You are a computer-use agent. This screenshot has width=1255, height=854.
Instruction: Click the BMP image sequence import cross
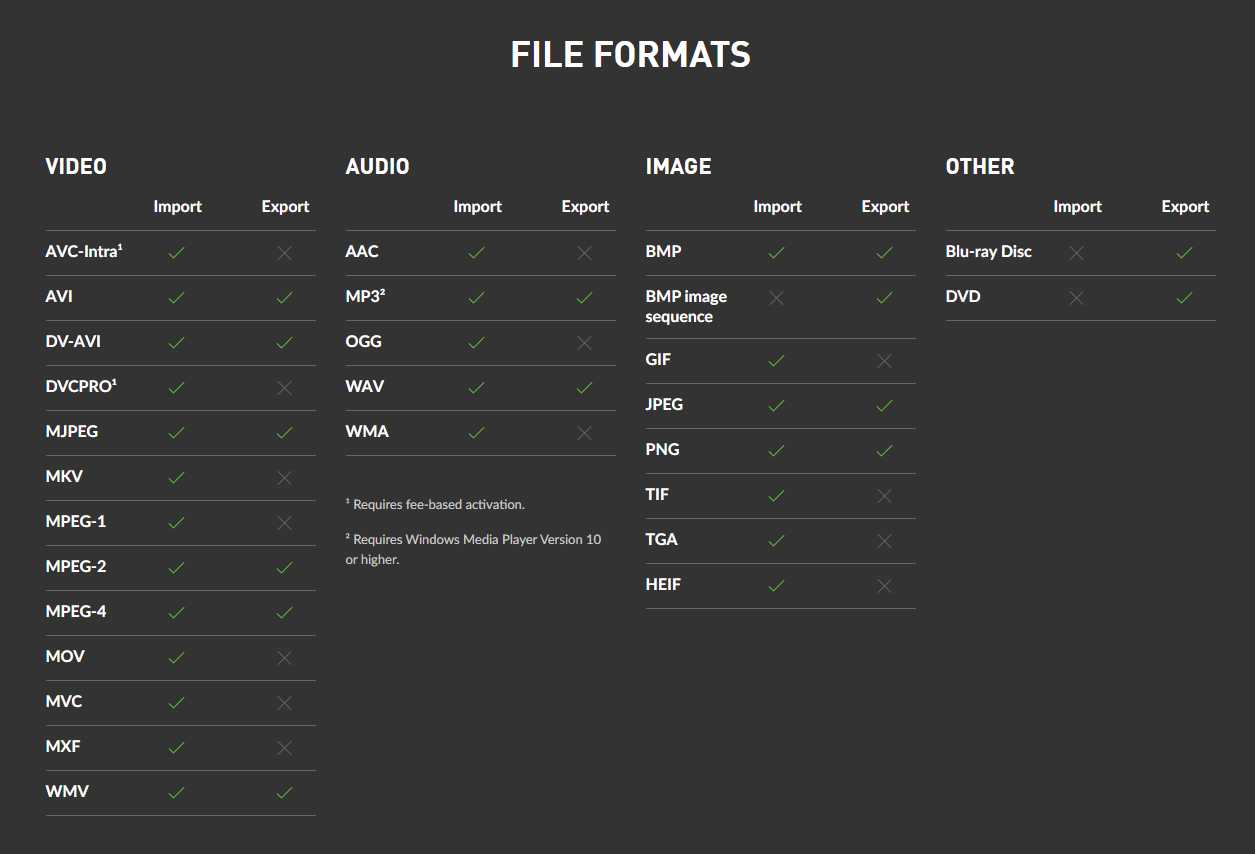(x=777, y=298)
